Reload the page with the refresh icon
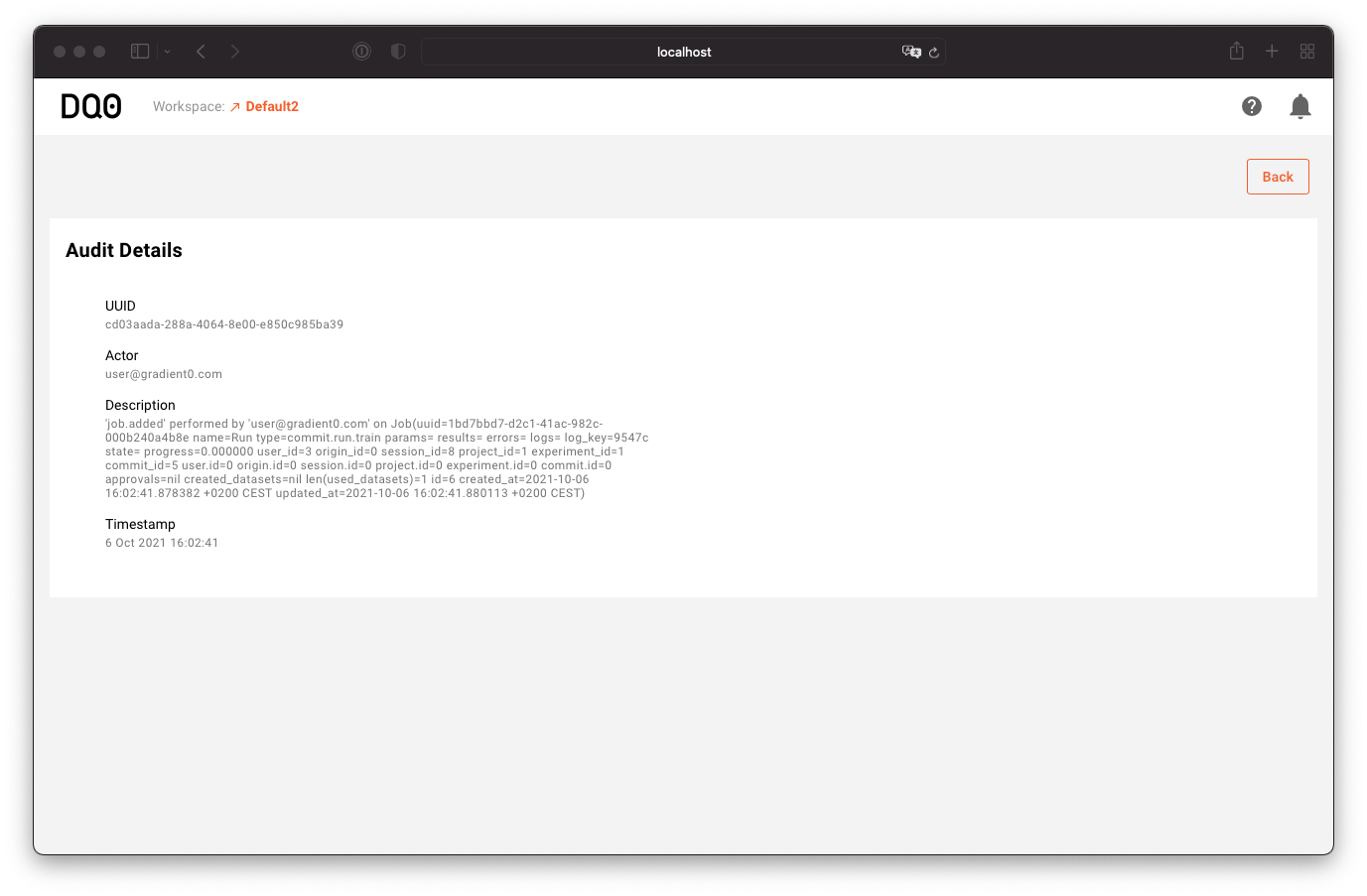Screen dimensions: 1367x896 click(934, 53)
